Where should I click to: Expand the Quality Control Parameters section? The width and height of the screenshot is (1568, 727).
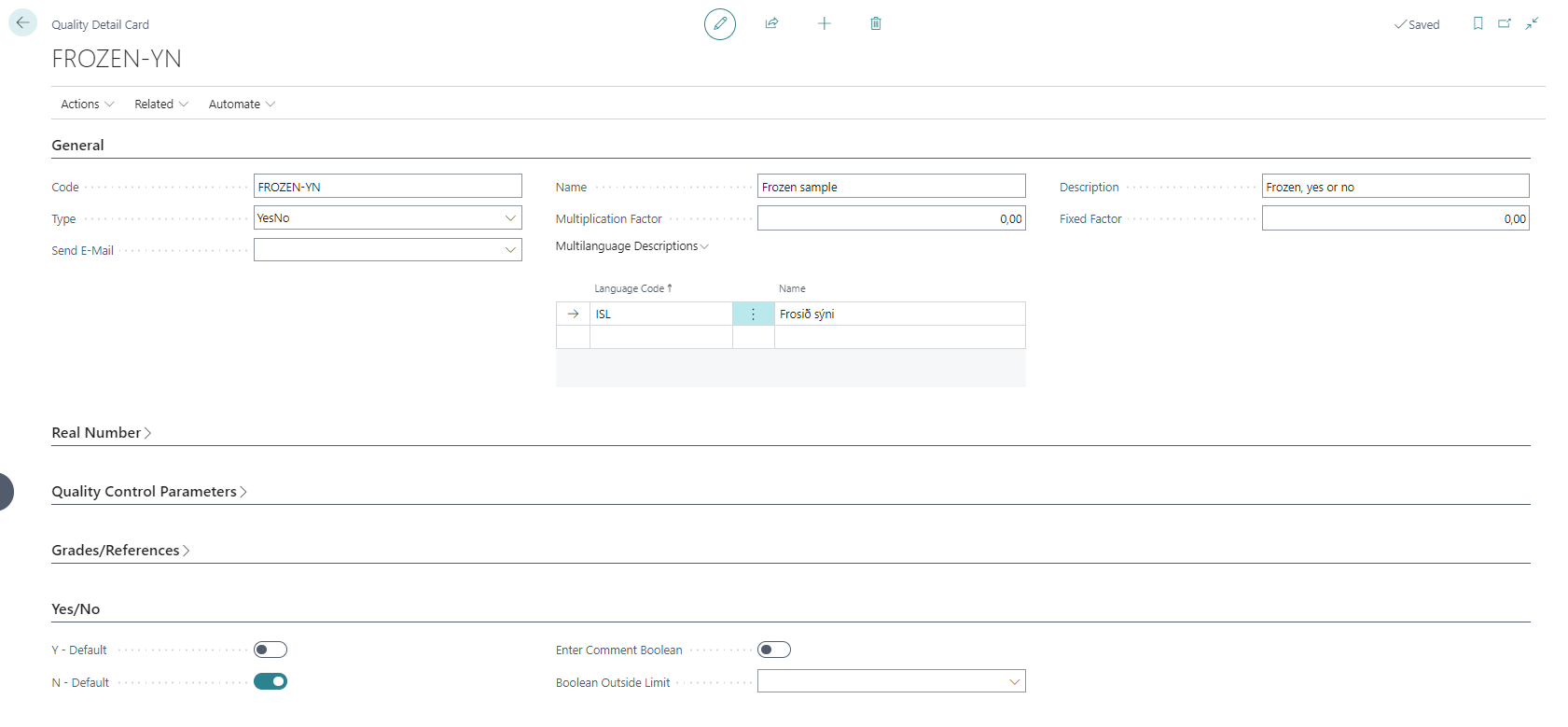tap(148, 492)
